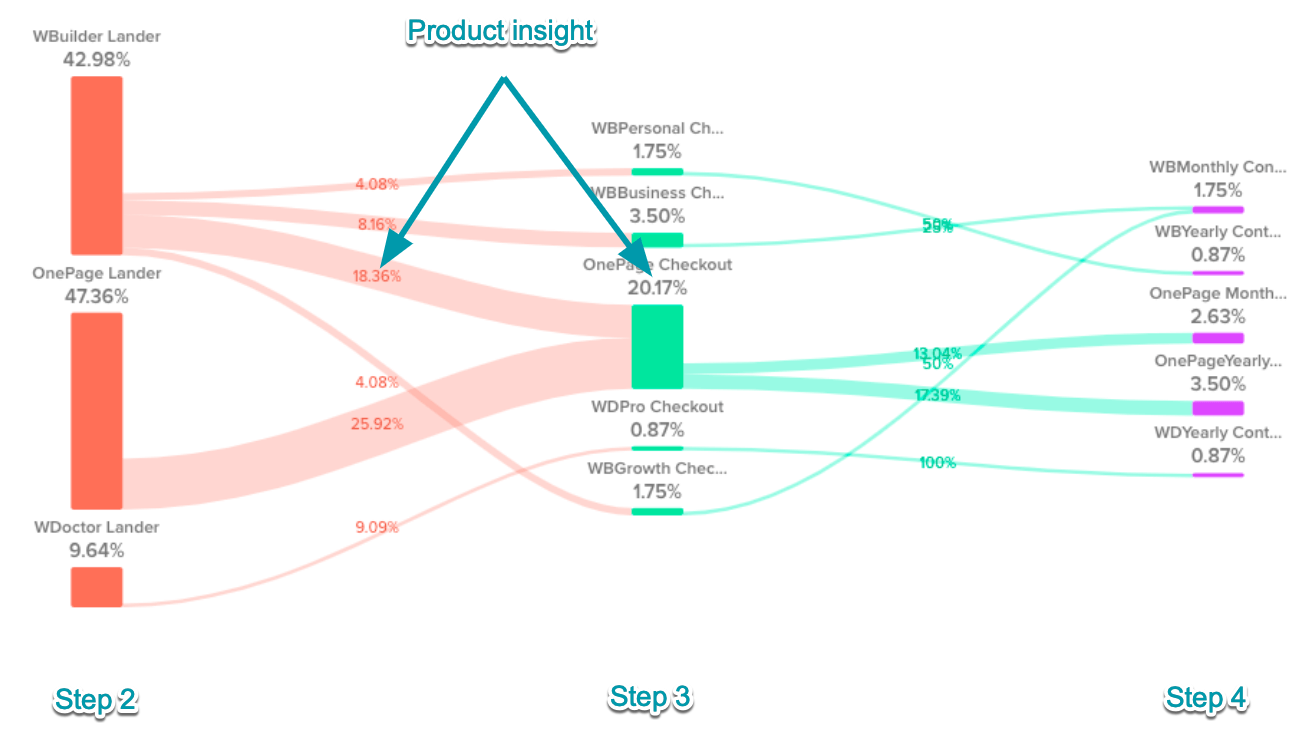1300x737 pixels.
Task: Select the 17.39% flow label
Action: (x=937, y=396)
